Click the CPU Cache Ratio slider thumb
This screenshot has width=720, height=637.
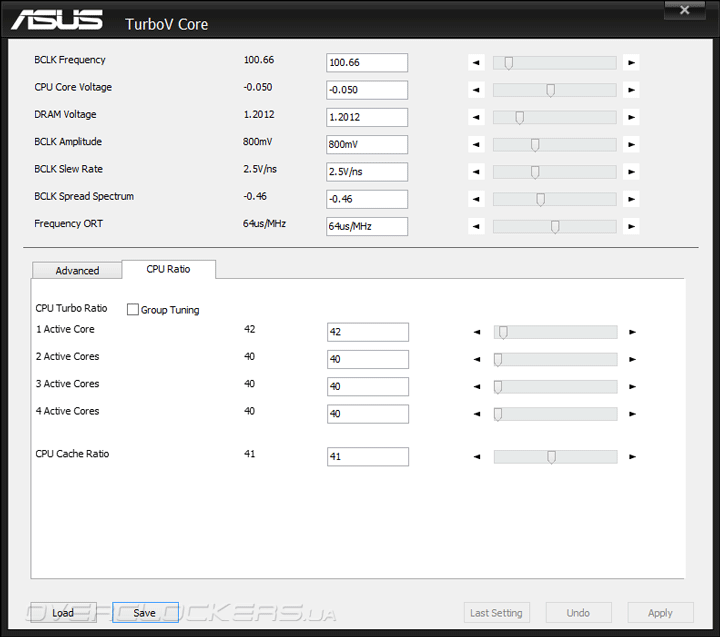[551, 457]
